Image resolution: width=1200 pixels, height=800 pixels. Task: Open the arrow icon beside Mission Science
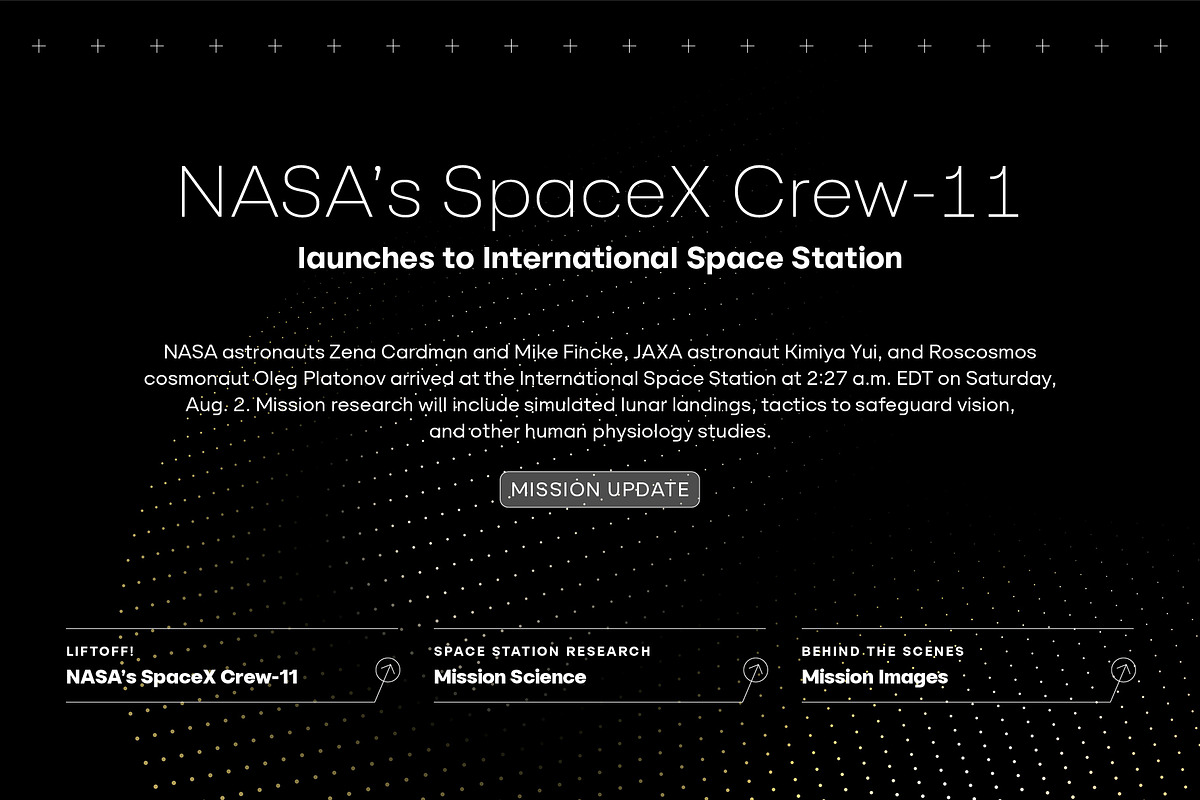755,670
